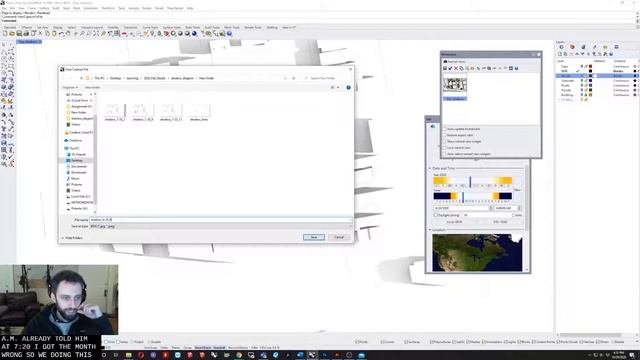Click the Paste clipboard icon

click(x=54, y=33)
